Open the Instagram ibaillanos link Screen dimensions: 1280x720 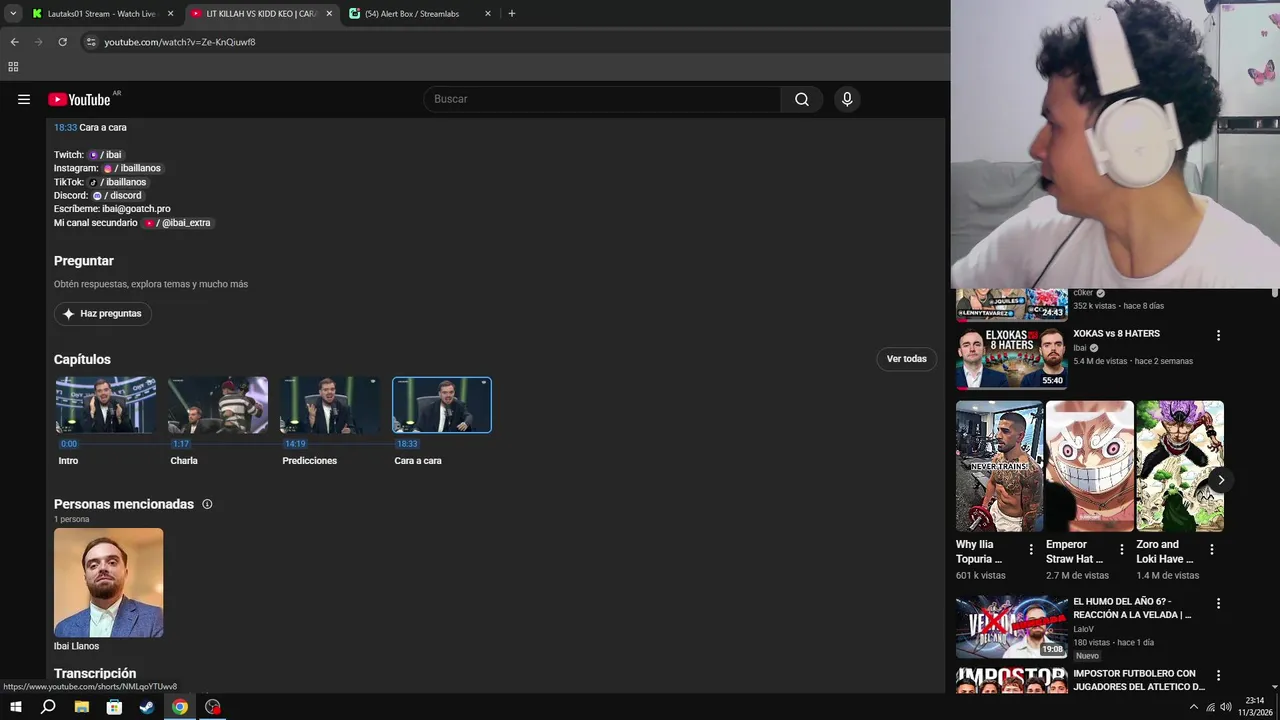(x=132, y=169)
